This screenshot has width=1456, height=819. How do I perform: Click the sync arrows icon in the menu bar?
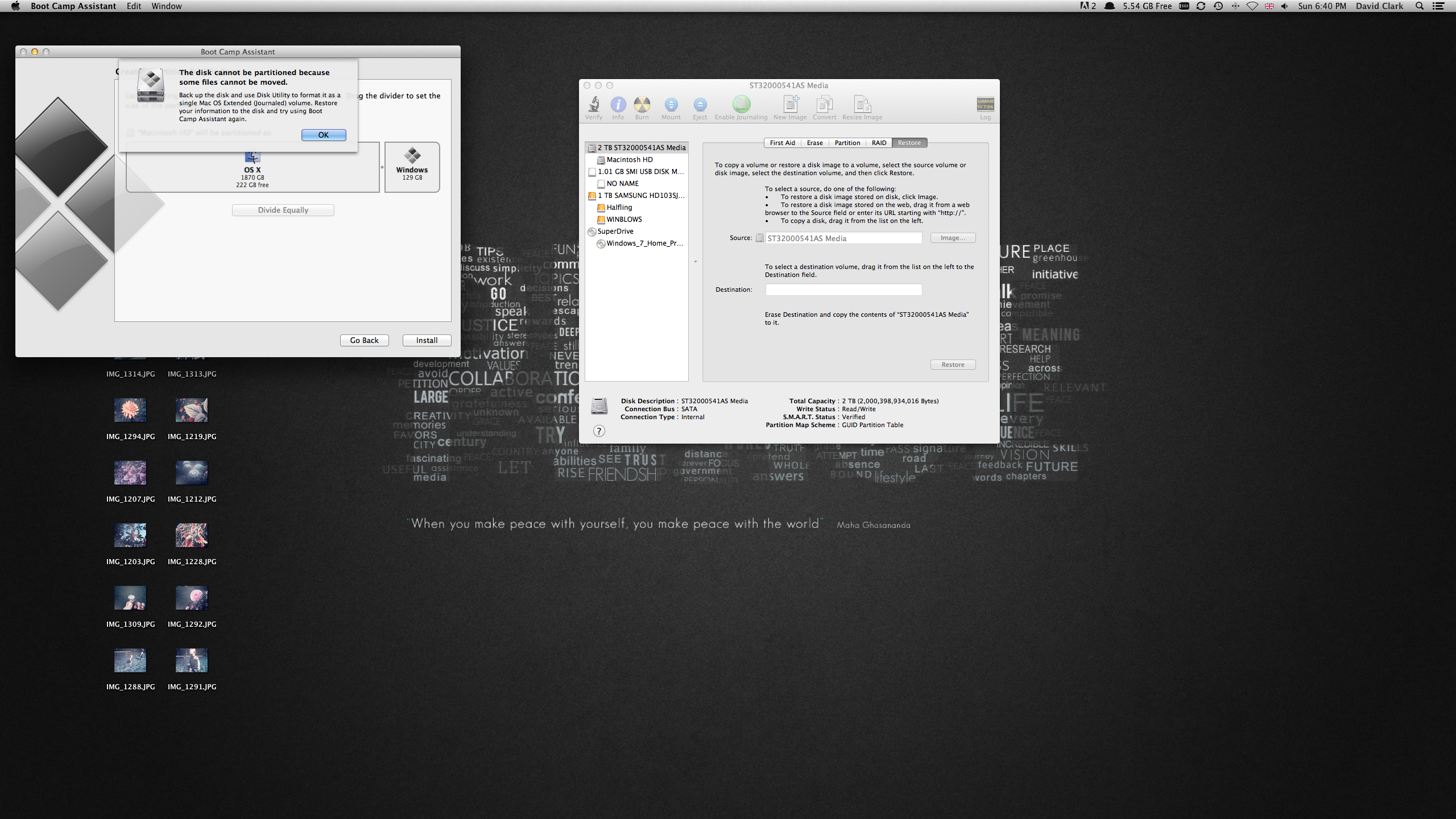coord(1201,6)
